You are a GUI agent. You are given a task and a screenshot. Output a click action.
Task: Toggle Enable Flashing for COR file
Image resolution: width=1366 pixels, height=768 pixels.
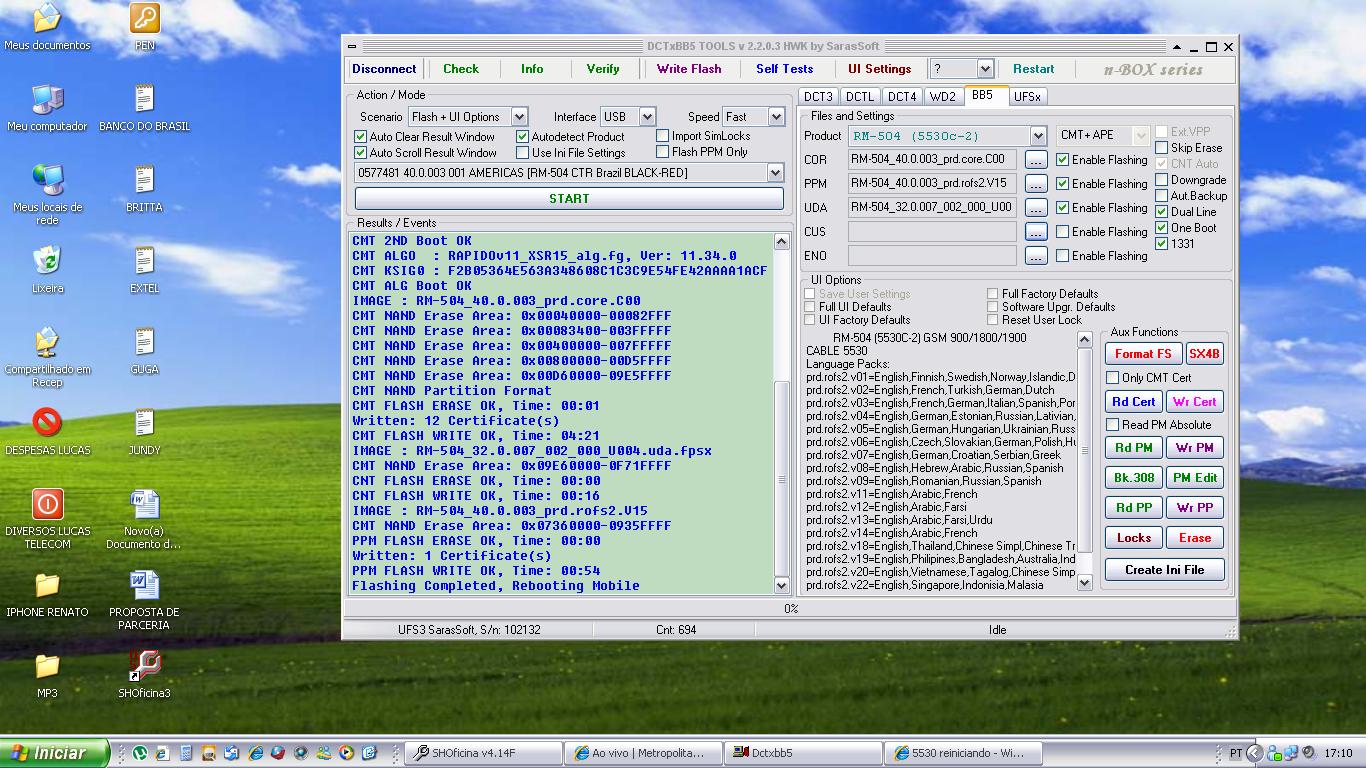pyautogui.click(x=1063, y=160)
